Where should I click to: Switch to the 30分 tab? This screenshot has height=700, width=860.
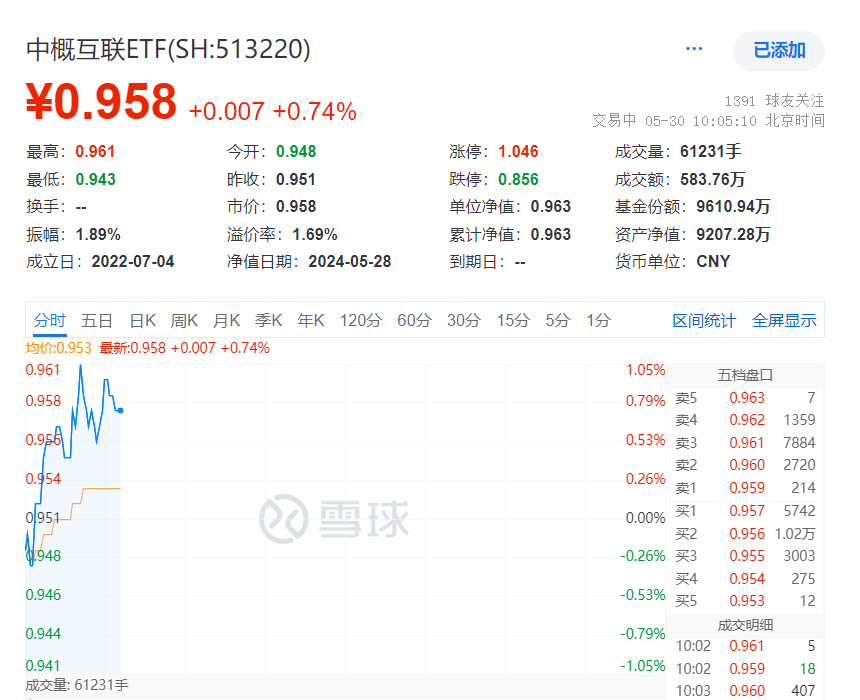pyautogui.click(x=463, y=321)
